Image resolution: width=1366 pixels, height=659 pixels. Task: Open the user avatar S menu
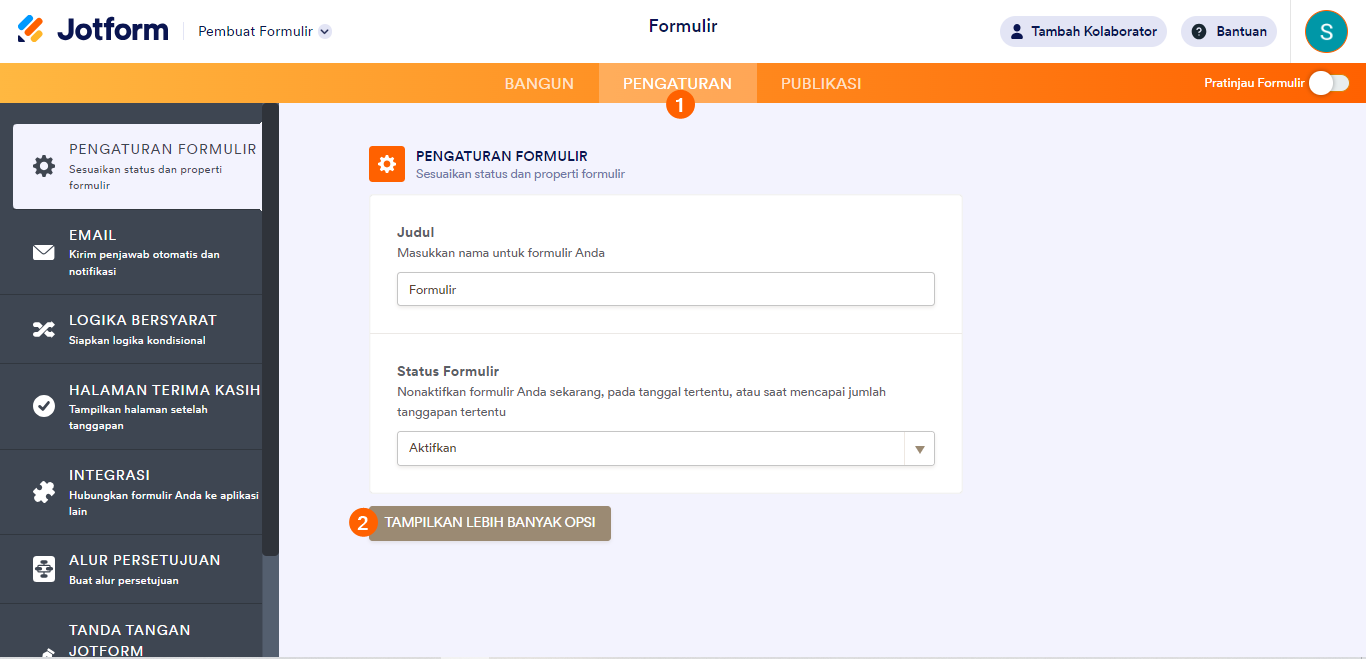pyautogui.click(x=1326, y=31)
